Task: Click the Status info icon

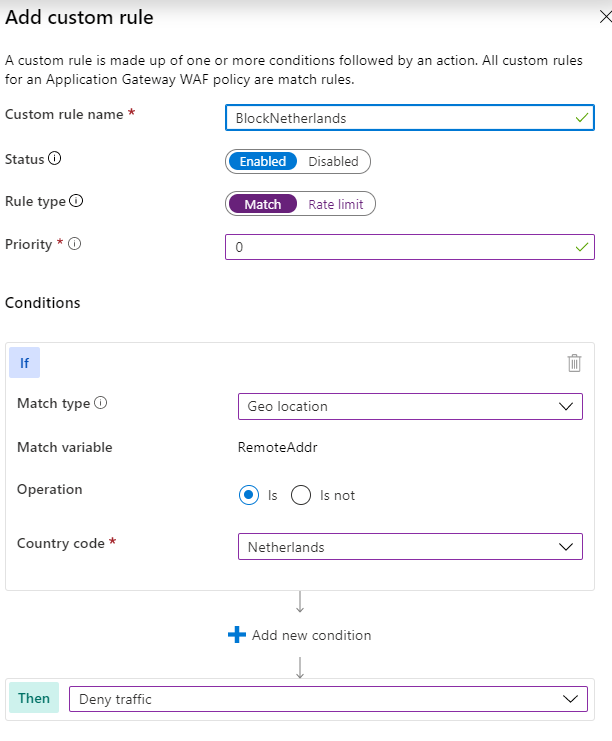Action: point(55,158)
